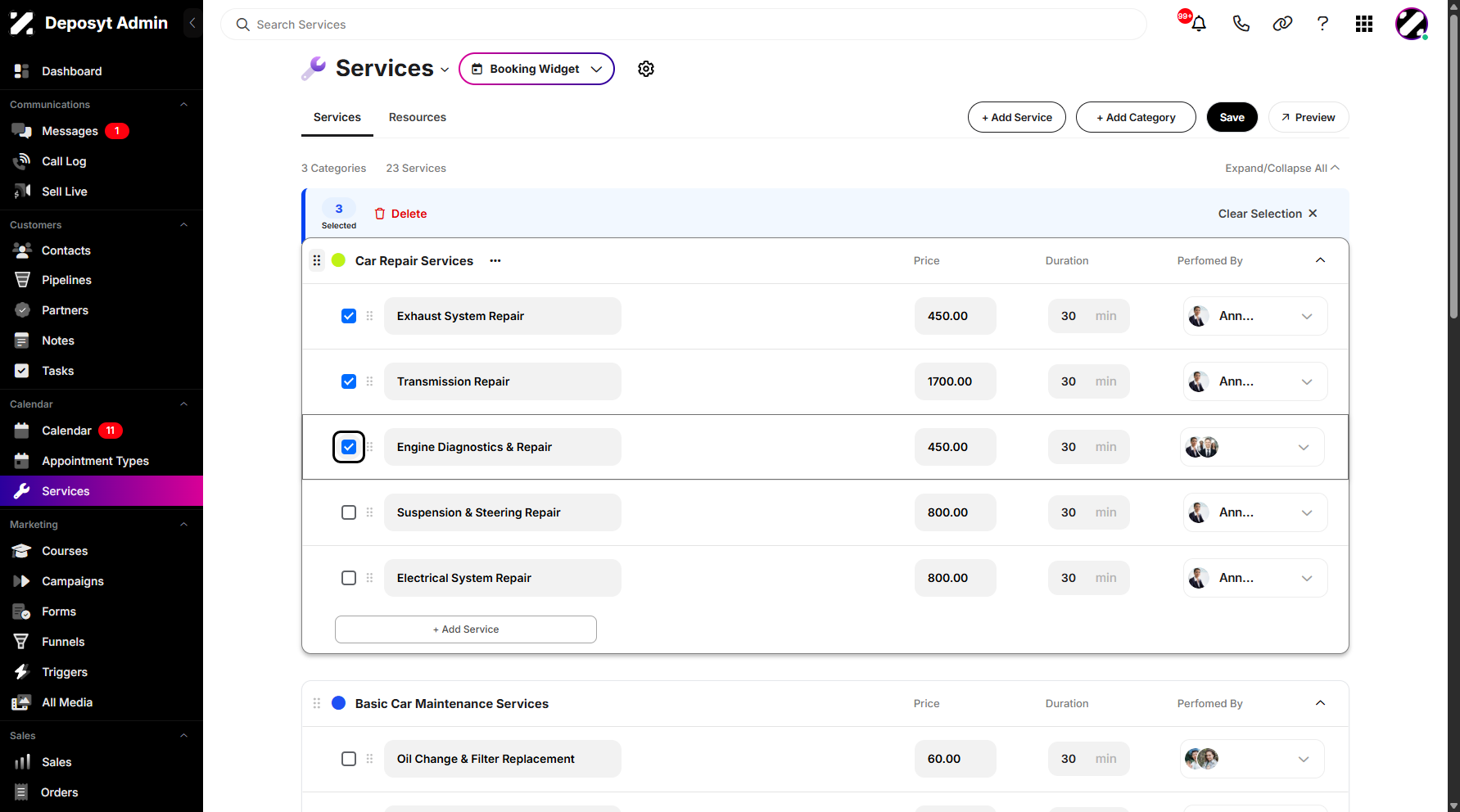Uncheck Engine Diagnostics & Repair checkbox

[349, 447]
